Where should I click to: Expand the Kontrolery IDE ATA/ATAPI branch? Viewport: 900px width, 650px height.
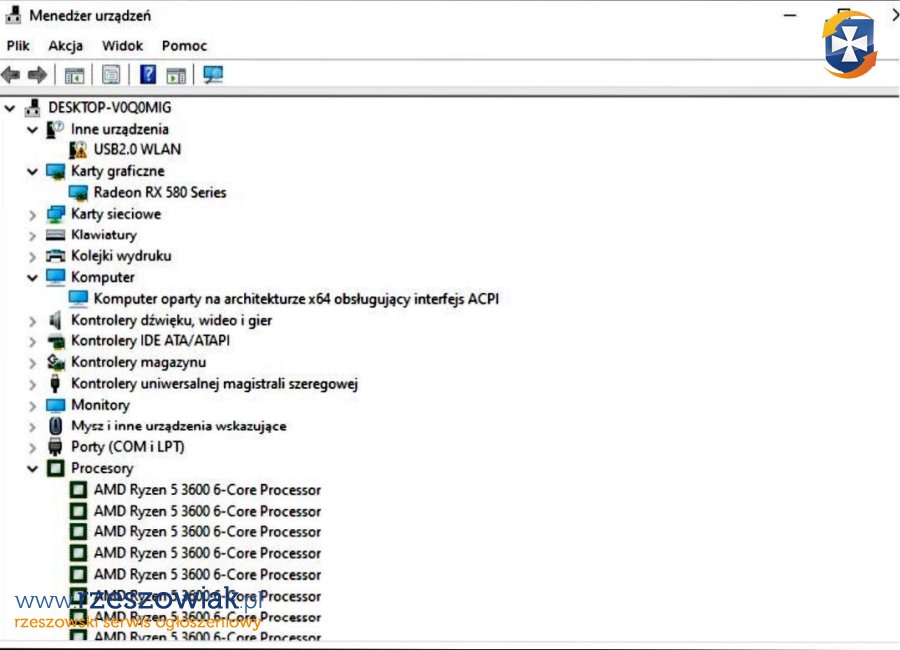tap(33, 342)
